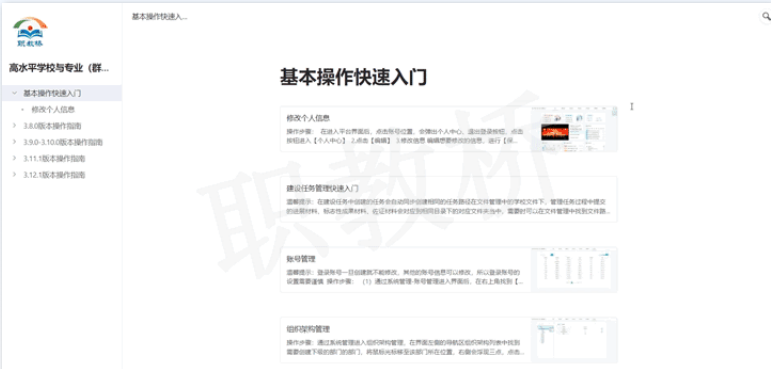The width and height of the screenshot is (771, 369).
Task: Click the 基本操作快速入门 breadcrumb
Action: [159, 17]
